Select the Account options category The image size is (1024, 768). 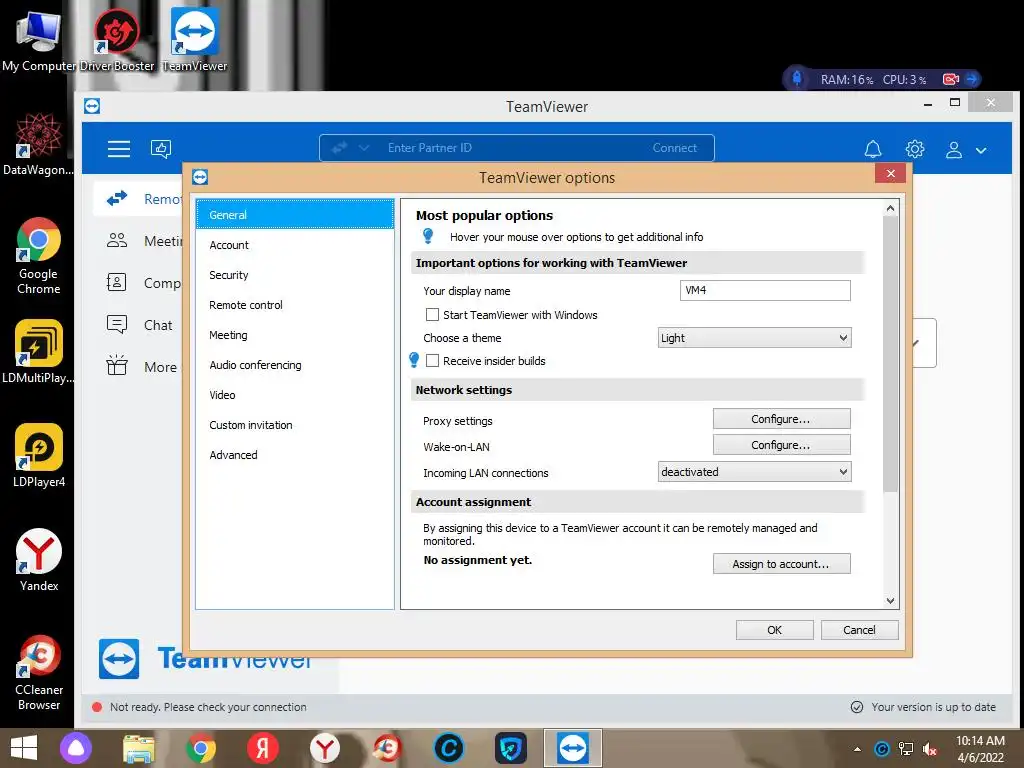point(295,245)
